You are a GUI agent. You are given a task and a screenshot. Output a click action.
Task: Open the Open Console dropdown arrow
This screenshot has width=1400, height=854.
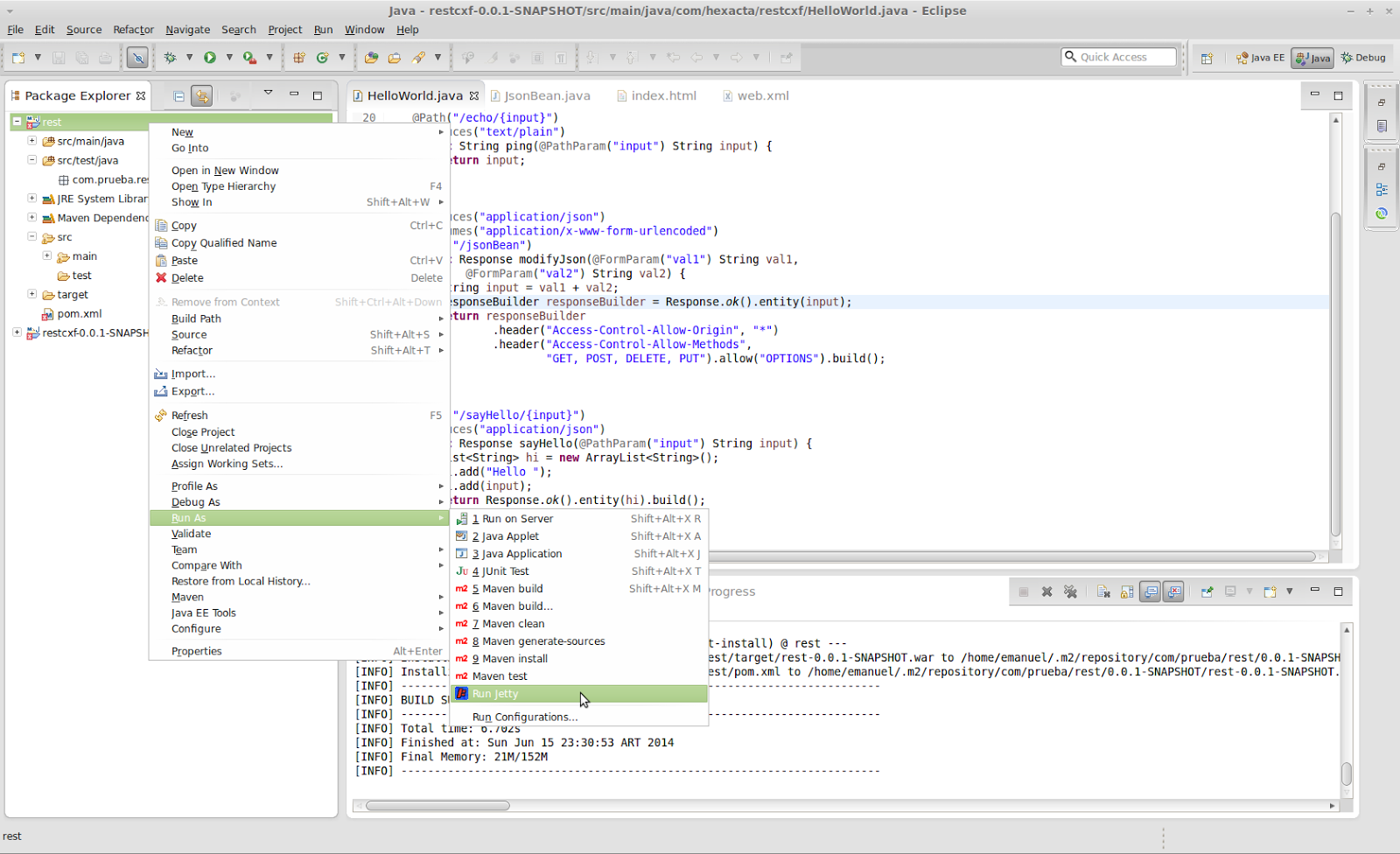click(x=1289, y=591)
